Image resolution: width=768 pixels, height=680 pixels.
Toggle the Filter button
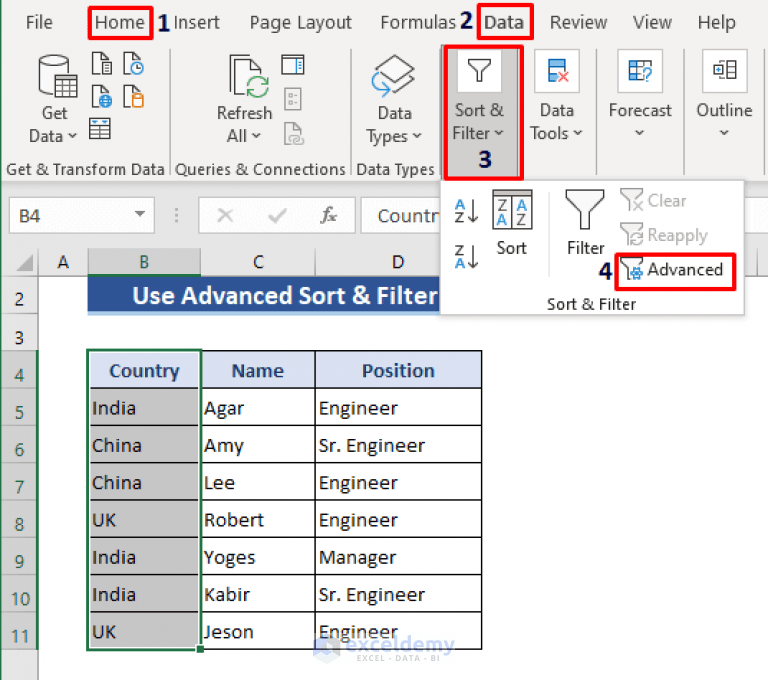[585, 223]
